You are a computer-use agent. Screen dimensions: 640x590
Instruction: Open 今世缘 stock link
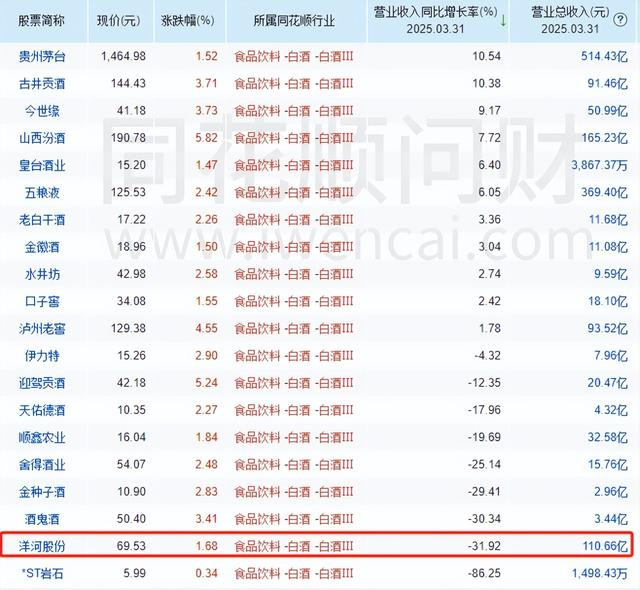[42, 111]
